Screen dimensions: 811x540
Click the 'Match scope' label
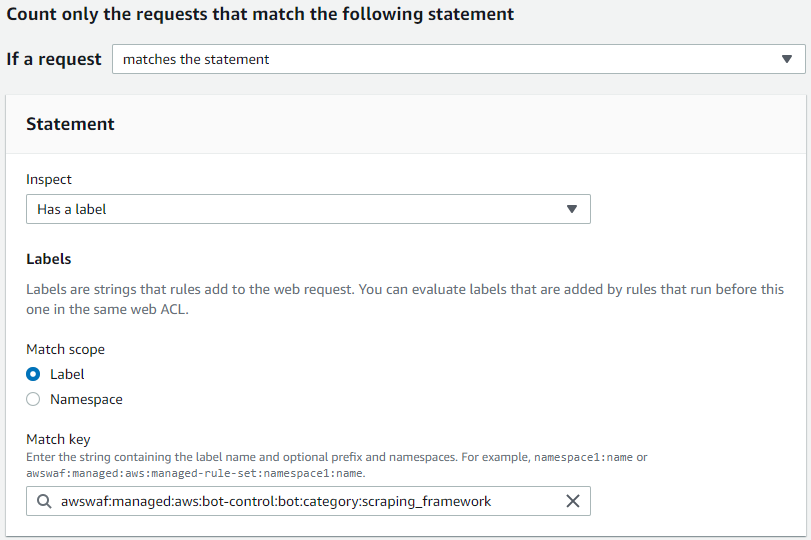[x=65, y=349]
